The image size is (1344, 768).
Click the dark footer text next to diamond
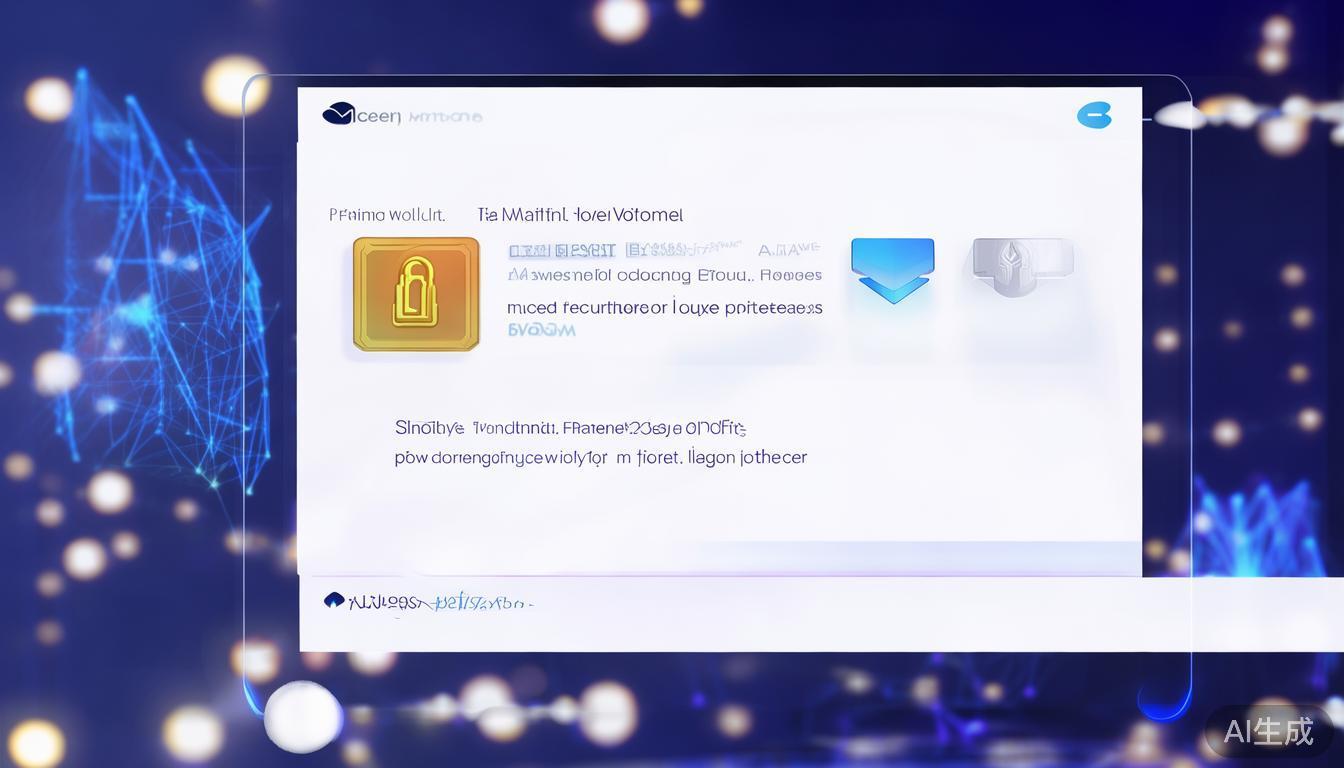[x=384, y=603]
